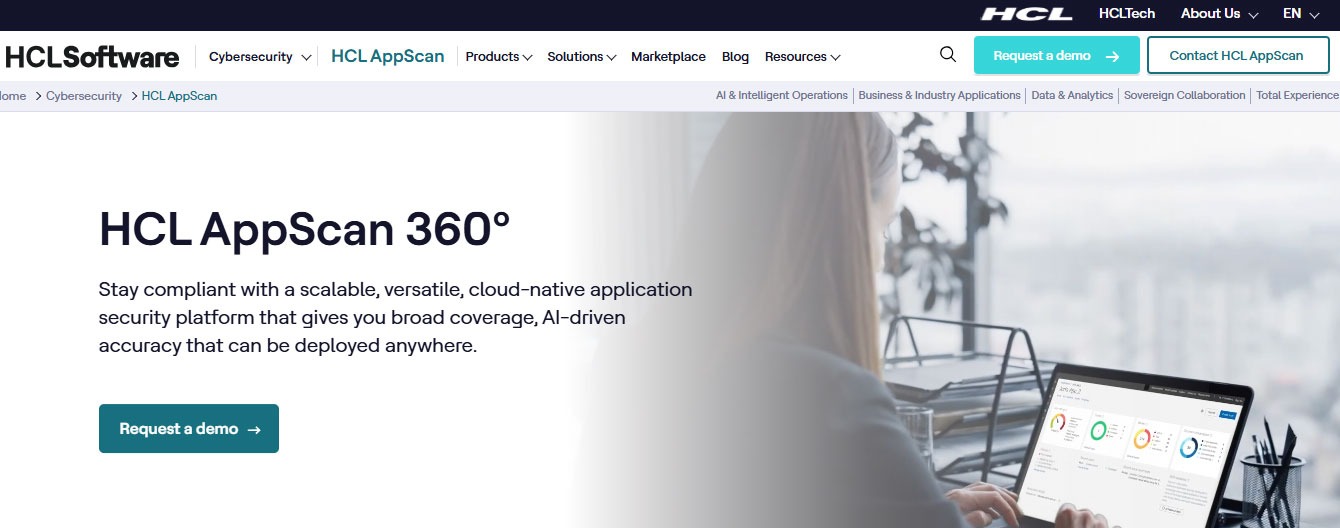This screenshot has width=1340, height=528.
Task: Open the HCLTech link
Action: click(x=1126, y=14)
